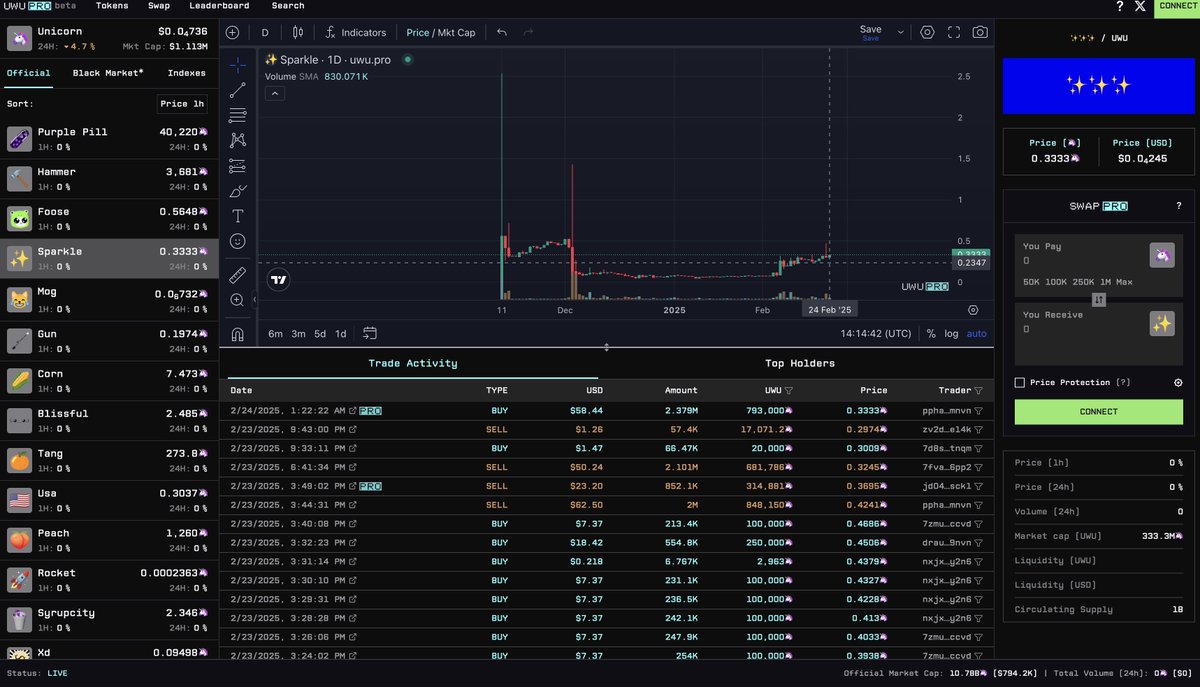
Task: Open the candlestick chart style menu
Action: click(x=297, y=32)
